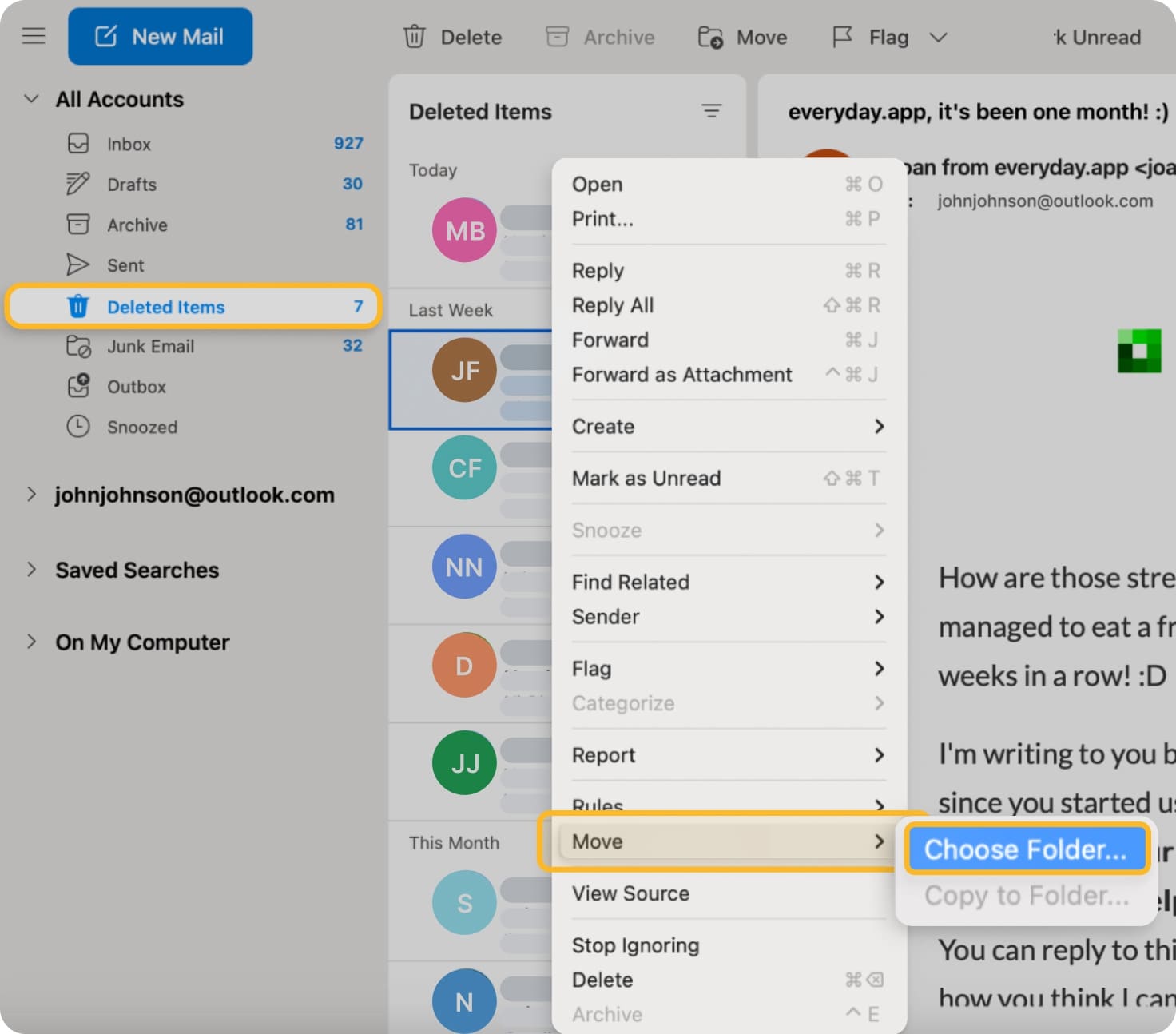This screenshot has height=1034, width=1176.
Task: Collapse the All Accounts section
Action: point(30,98)
